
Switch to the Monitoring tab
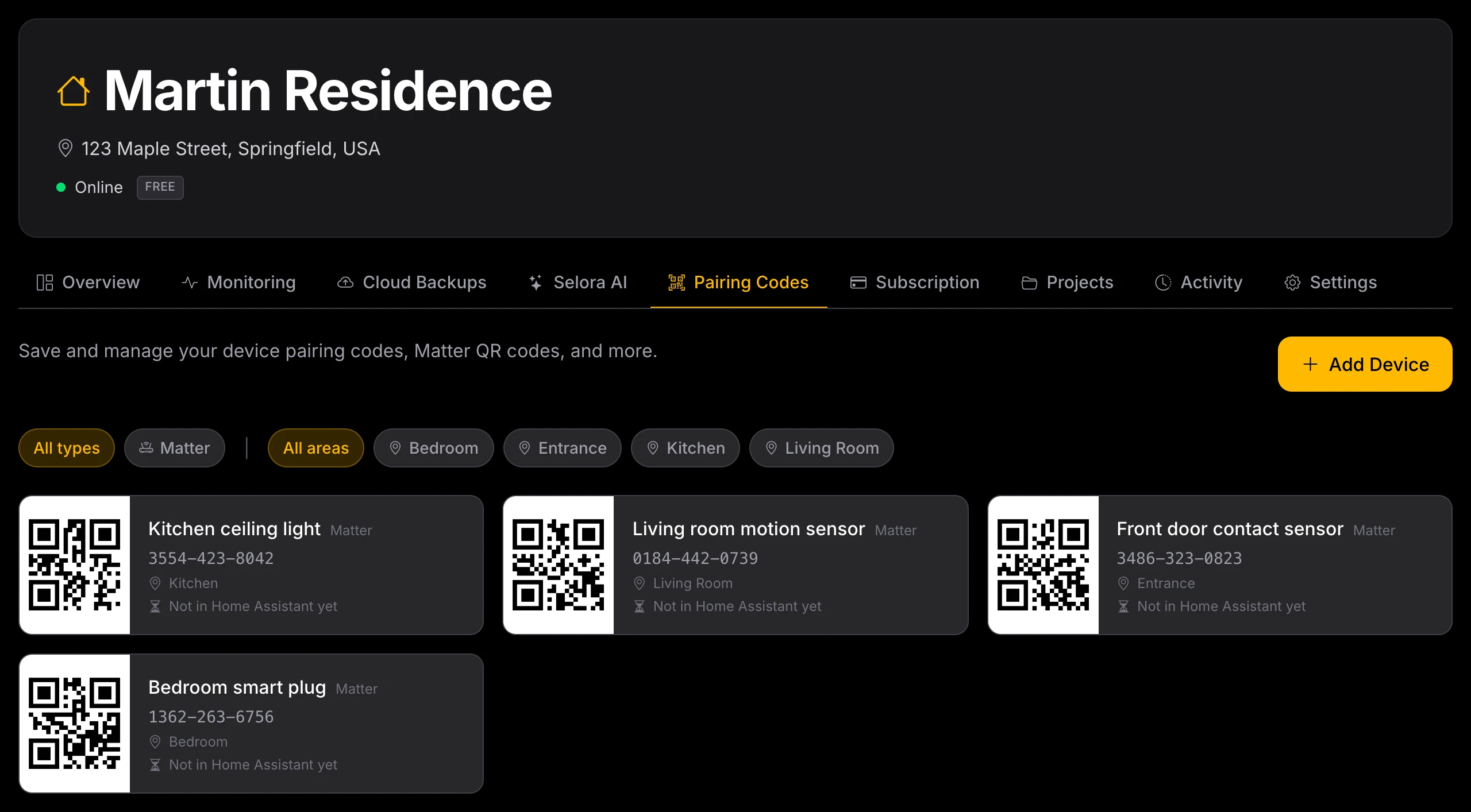[238, 282]
